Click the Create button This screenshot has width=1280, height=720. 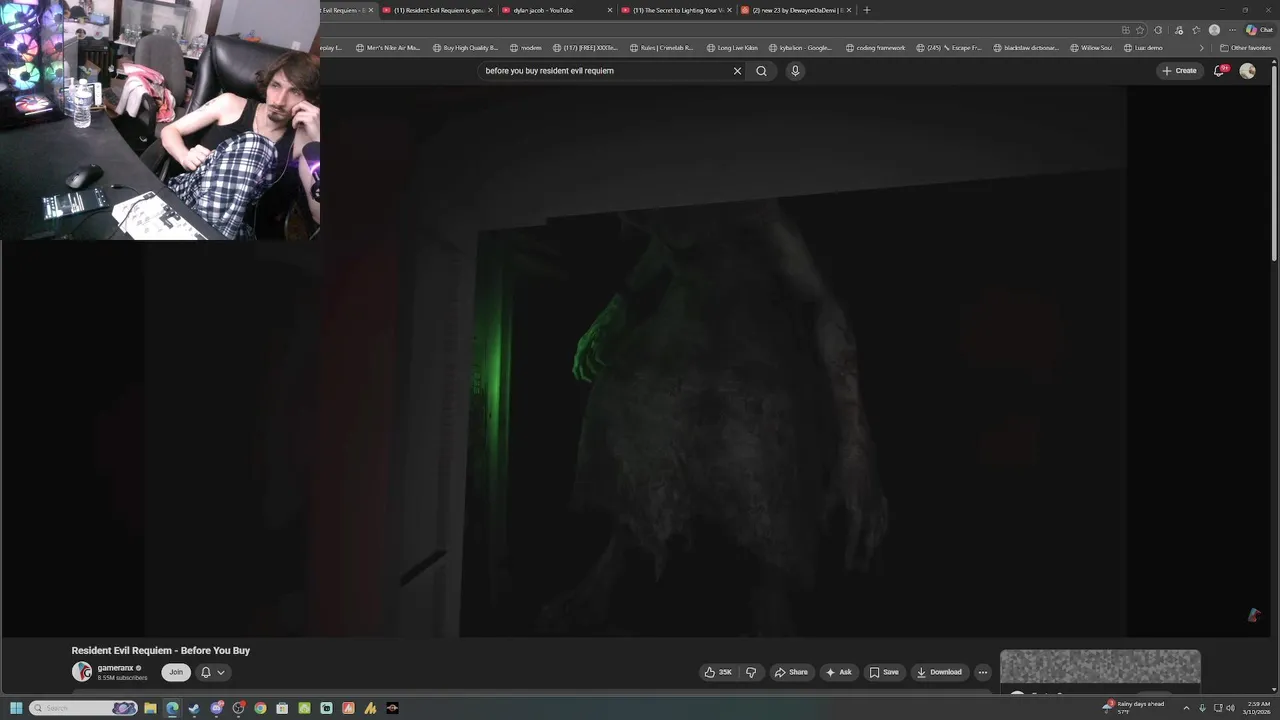coord(1179,71)
